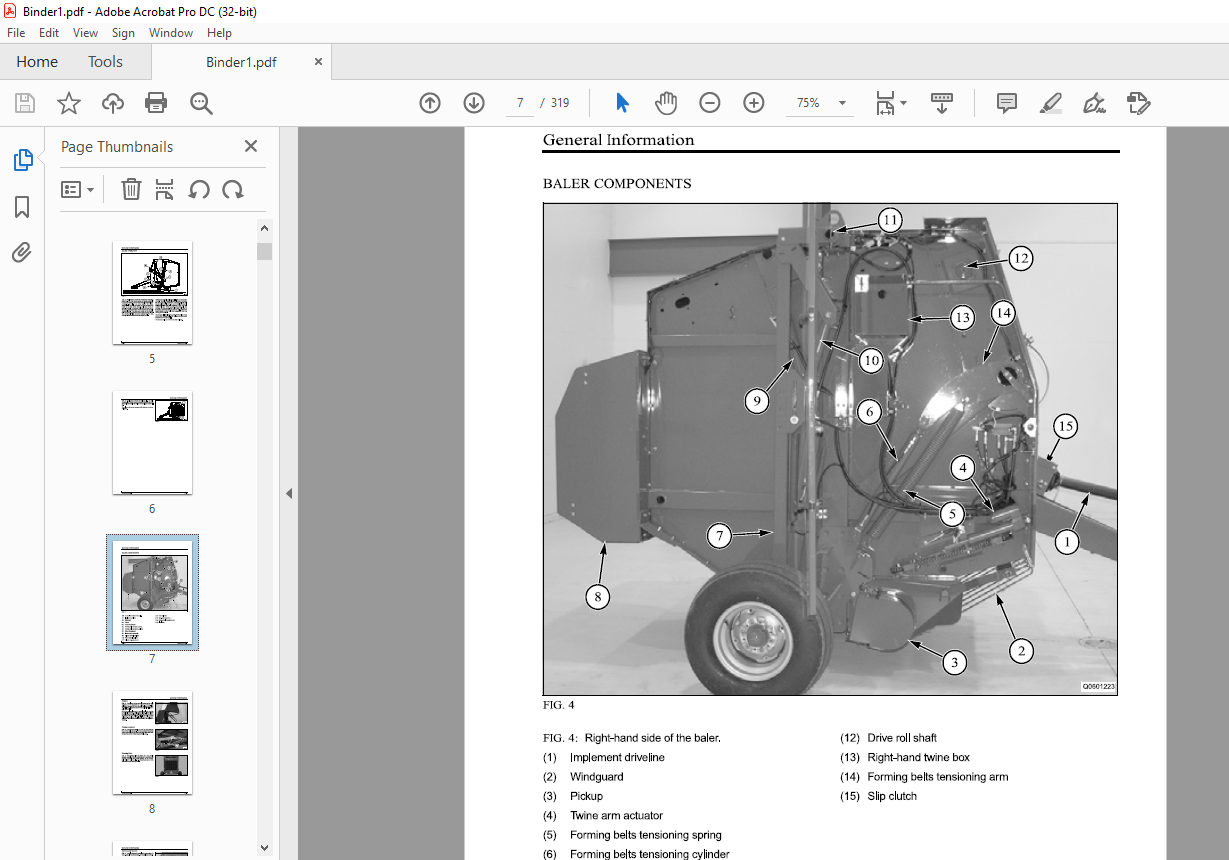Click the 'Twine arm actuator' legend entry
This screenshot has height=860, width=1229.
pos(616,816)
